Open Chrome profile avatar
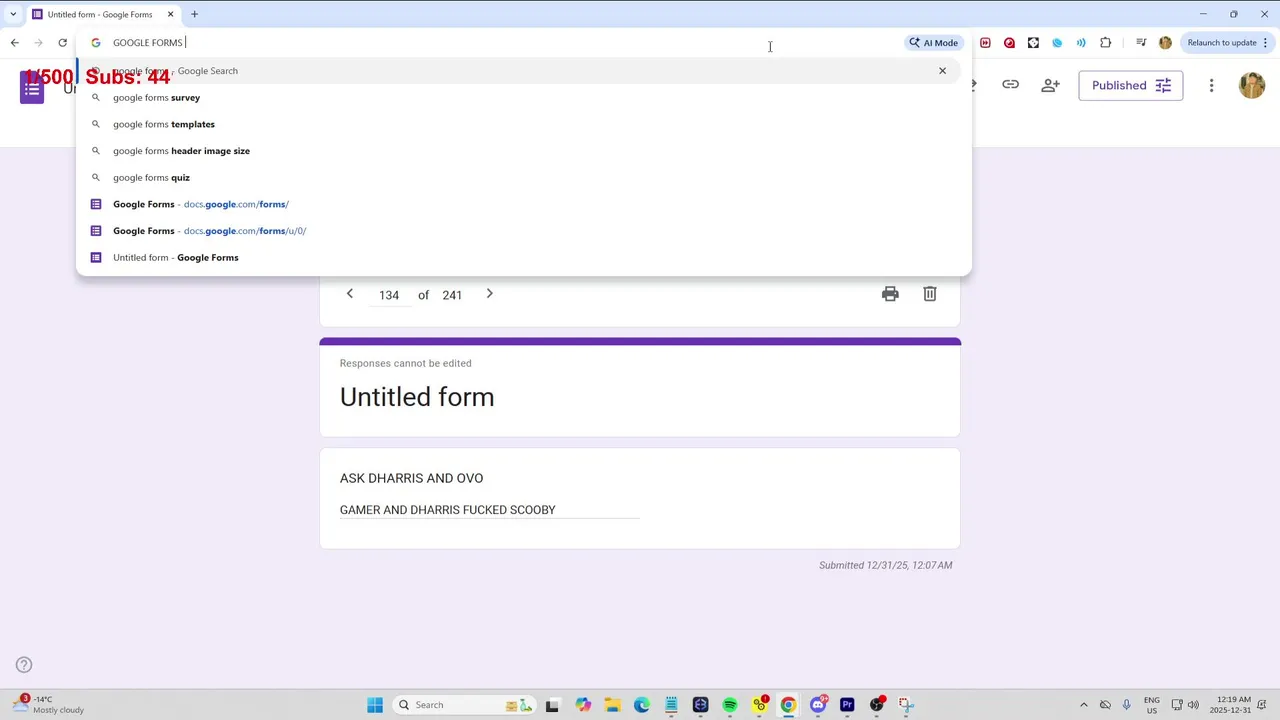Viewport: 1280px width, 720px height. pyautogui.click(x=1165, y=43)
